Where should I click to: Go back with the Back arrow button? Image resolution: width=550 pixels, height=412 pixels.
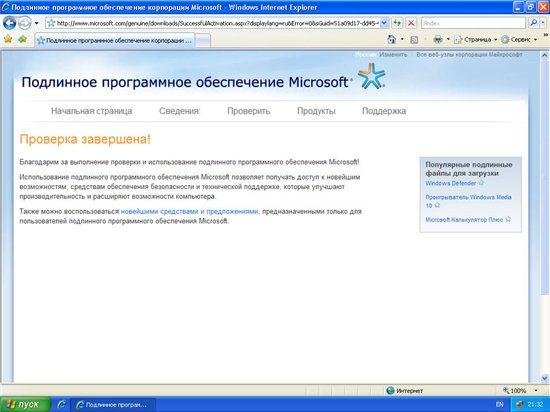point(9,23)
